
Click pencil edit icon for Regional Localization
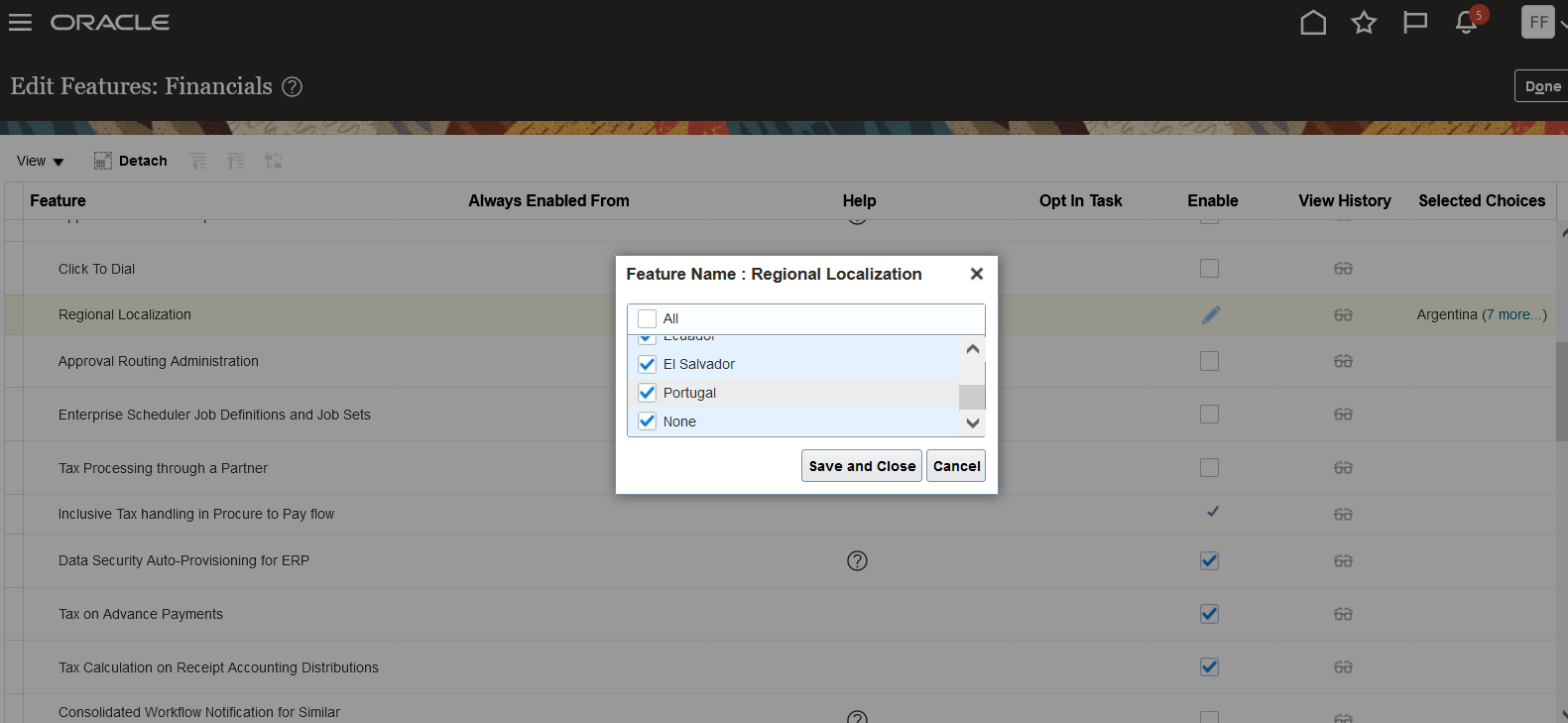pos(1211,314)
